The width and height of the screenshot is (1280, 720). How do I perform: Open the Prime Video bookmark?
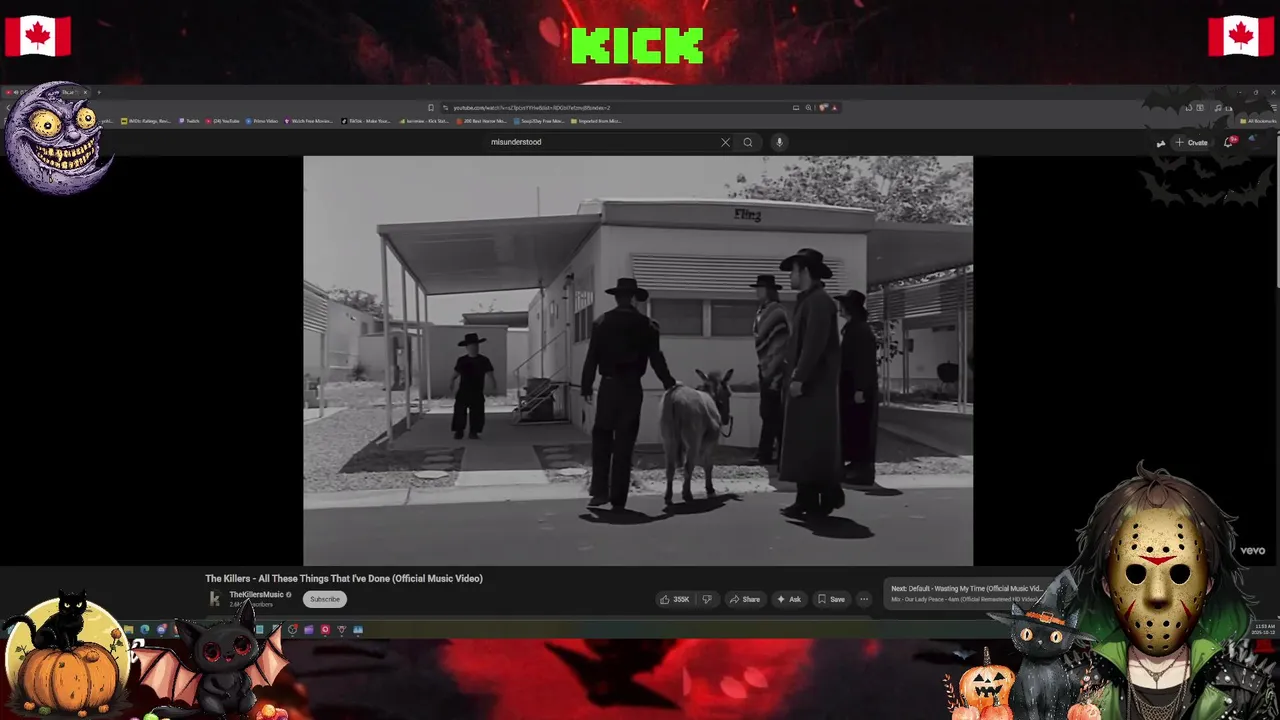[x=262, y=121]
